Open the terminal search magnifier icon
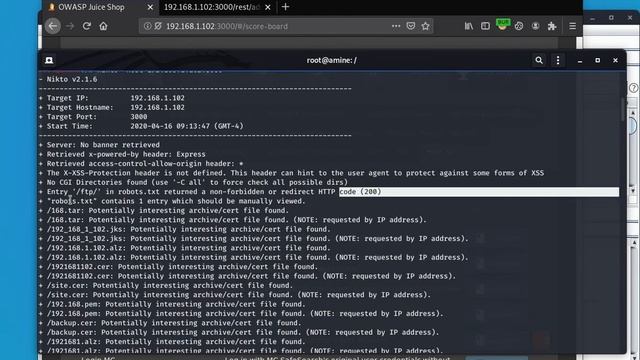The image size is (640, 360). [539, 60]
